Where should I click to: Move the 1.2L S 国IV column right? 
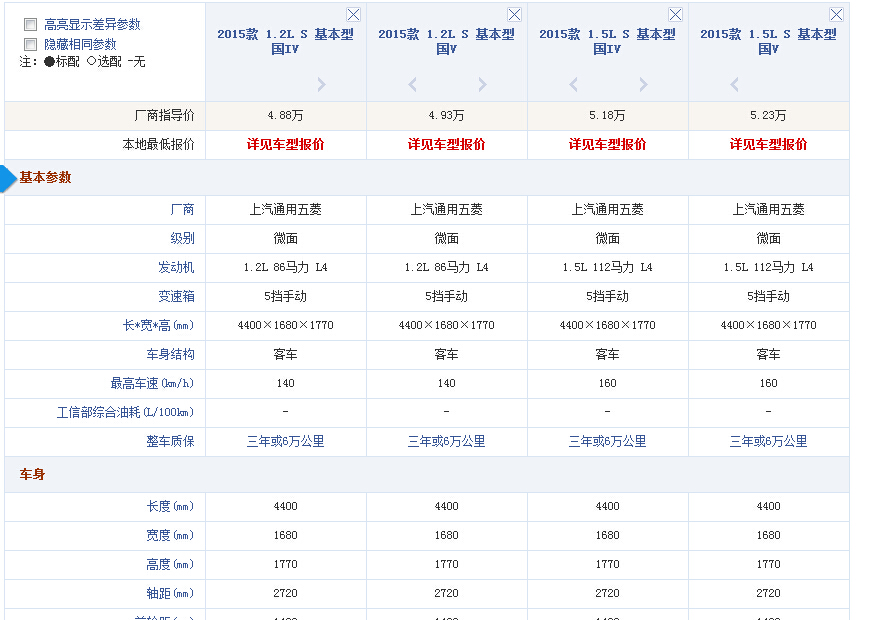tap(321, 85)
